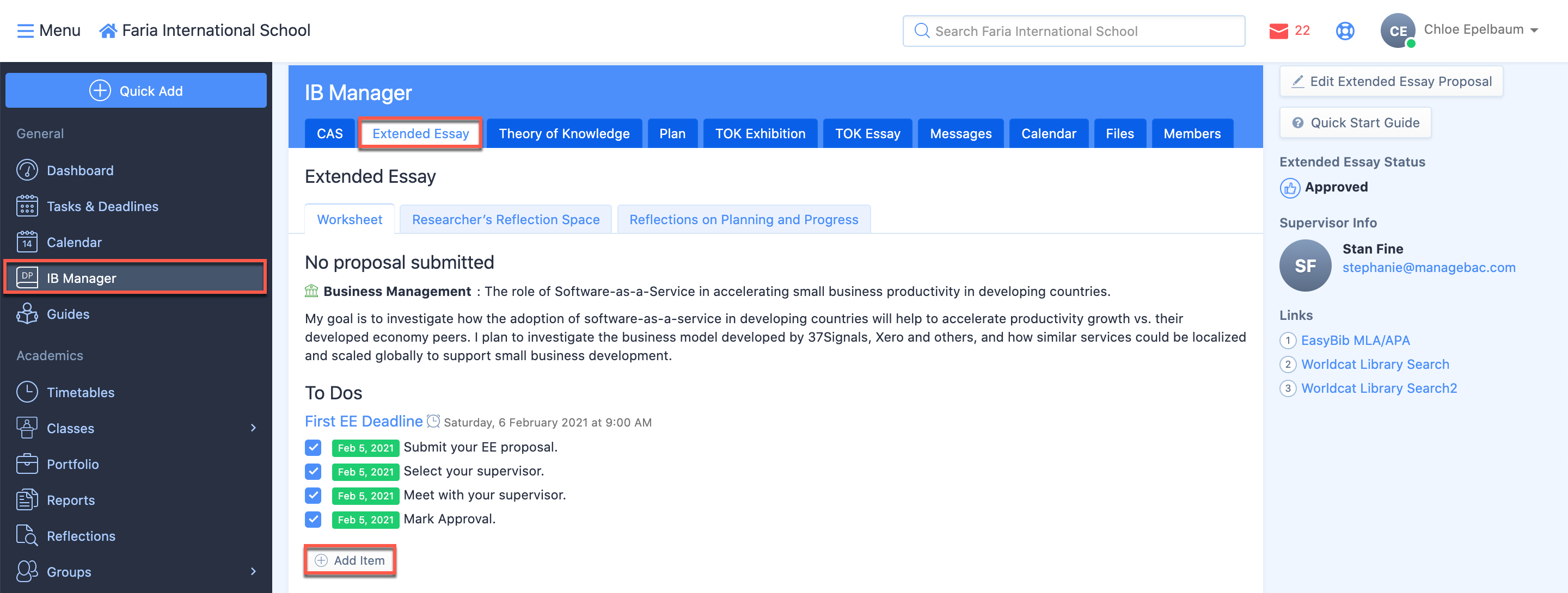Open Guides from the sidebar
Image resolution: width=1568 pixels, height=593 pixels.
[x=68, y=314]
